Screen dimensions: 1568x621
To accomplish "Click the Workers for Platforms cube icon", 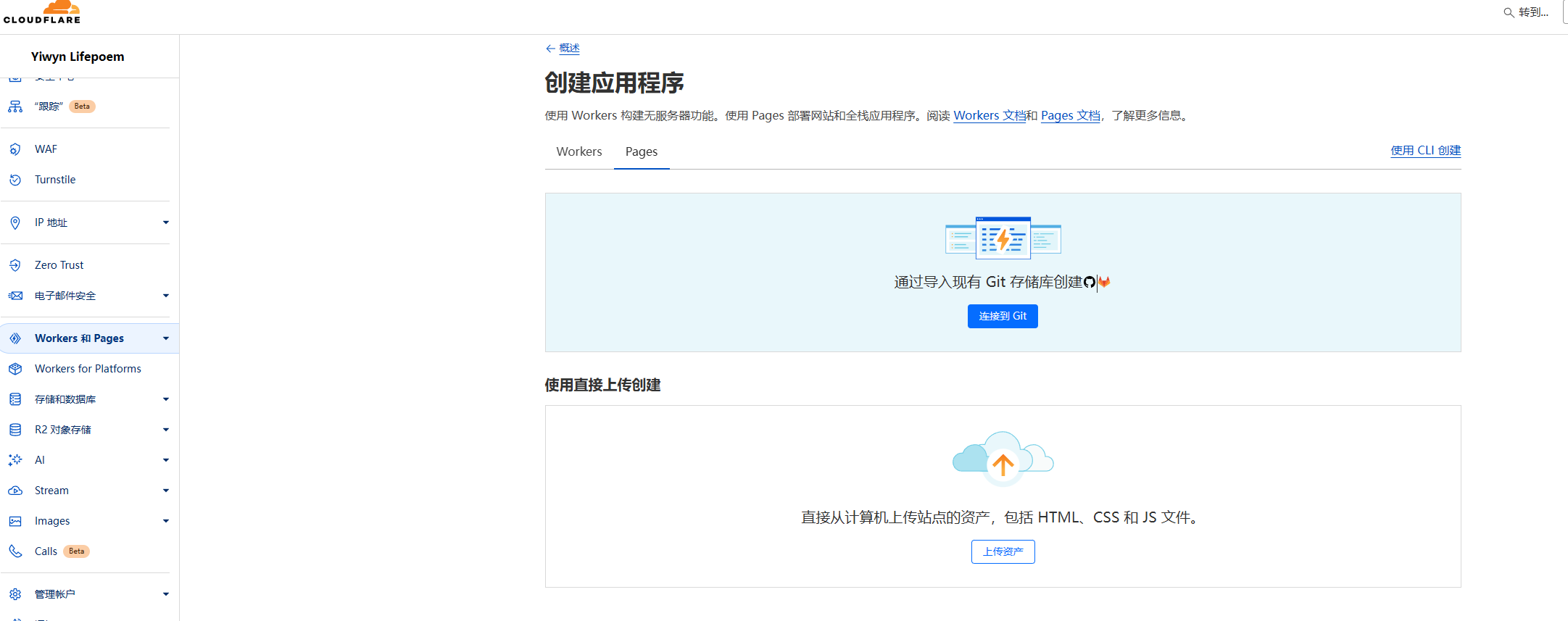I will pos(15,369).
